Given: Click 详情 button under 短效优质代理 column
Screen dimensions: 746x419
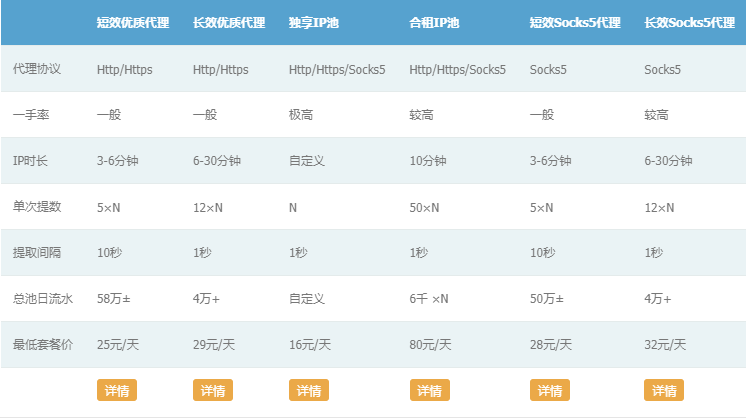Looking at the screenshot, I should coord(116,390).
